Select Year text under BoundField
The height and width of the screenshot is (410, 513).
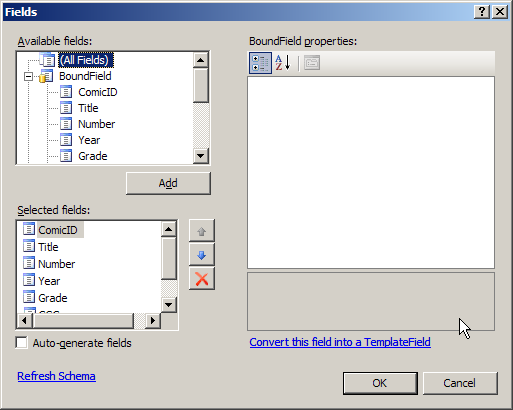point(89,140)
